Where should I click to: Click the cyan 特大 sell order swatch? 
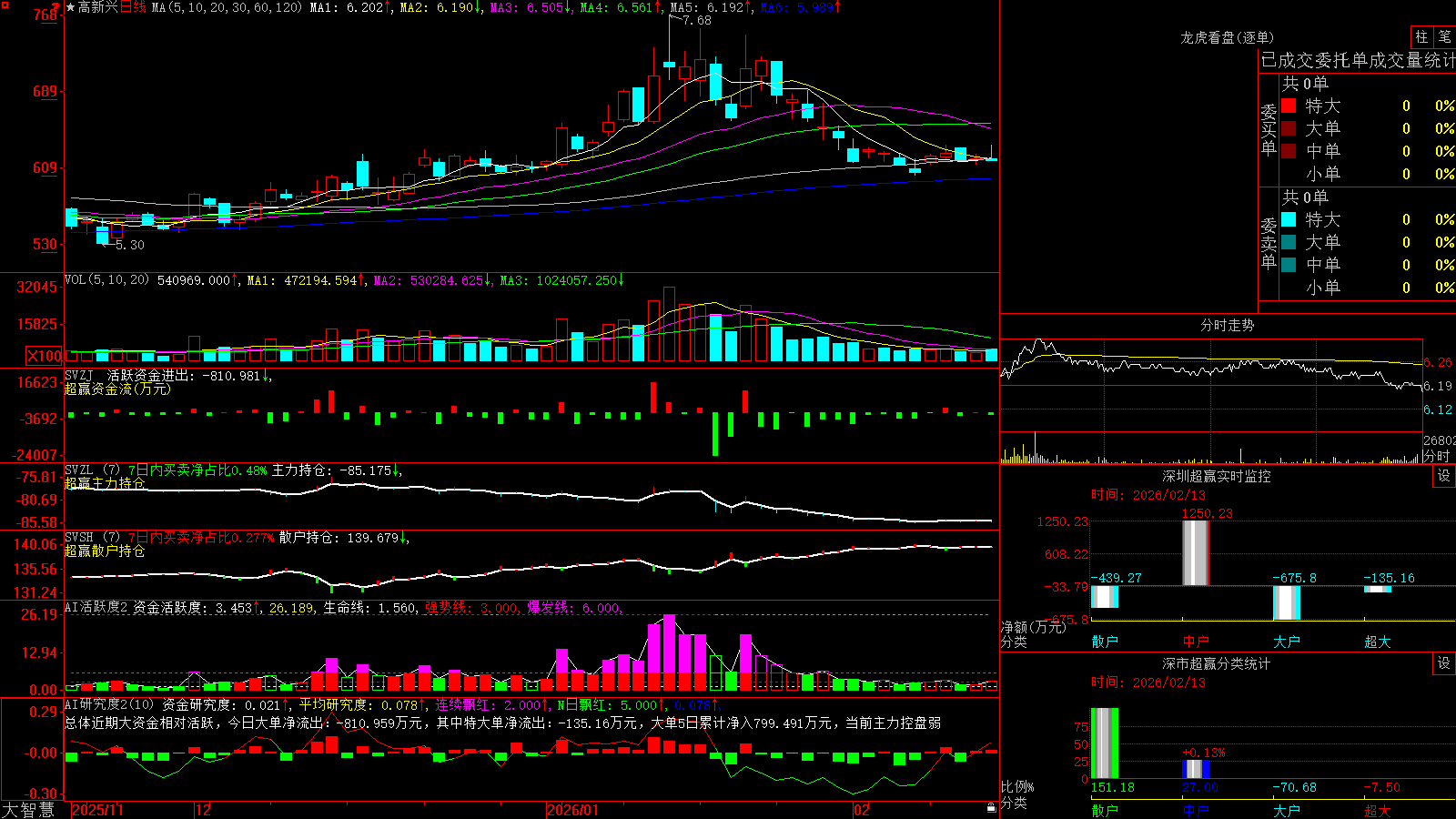(1289, 219)
